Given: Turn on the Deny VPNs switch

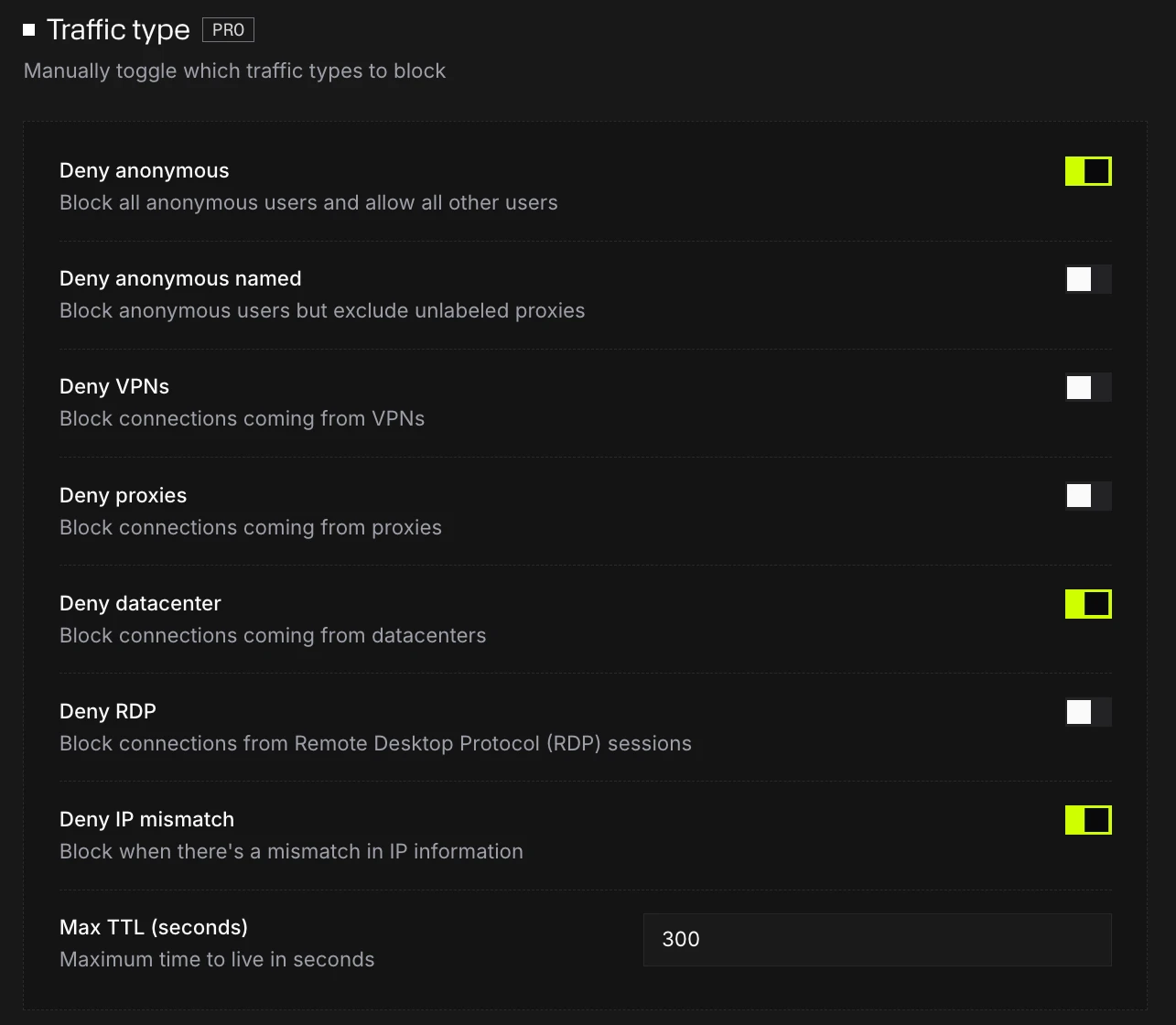Looking at the screenshot, I should (1088, 387).
